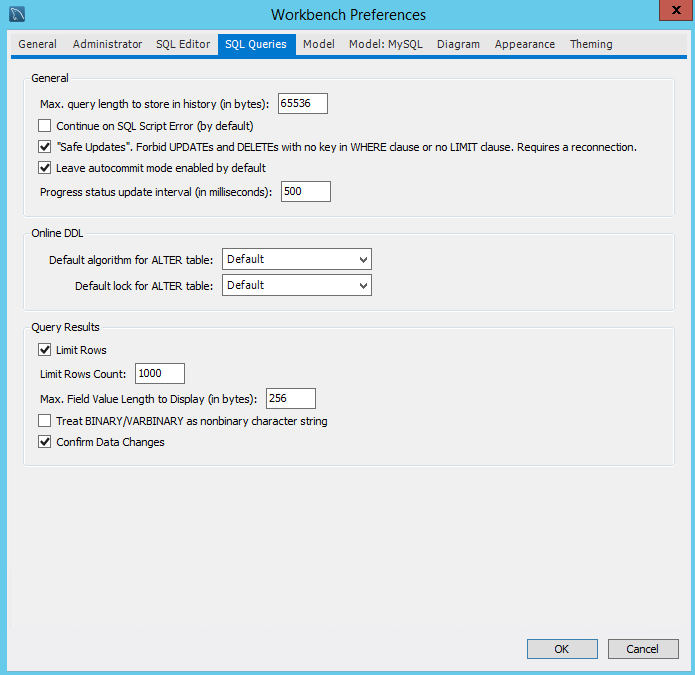Click the Max. query length input field

(303, 103)
